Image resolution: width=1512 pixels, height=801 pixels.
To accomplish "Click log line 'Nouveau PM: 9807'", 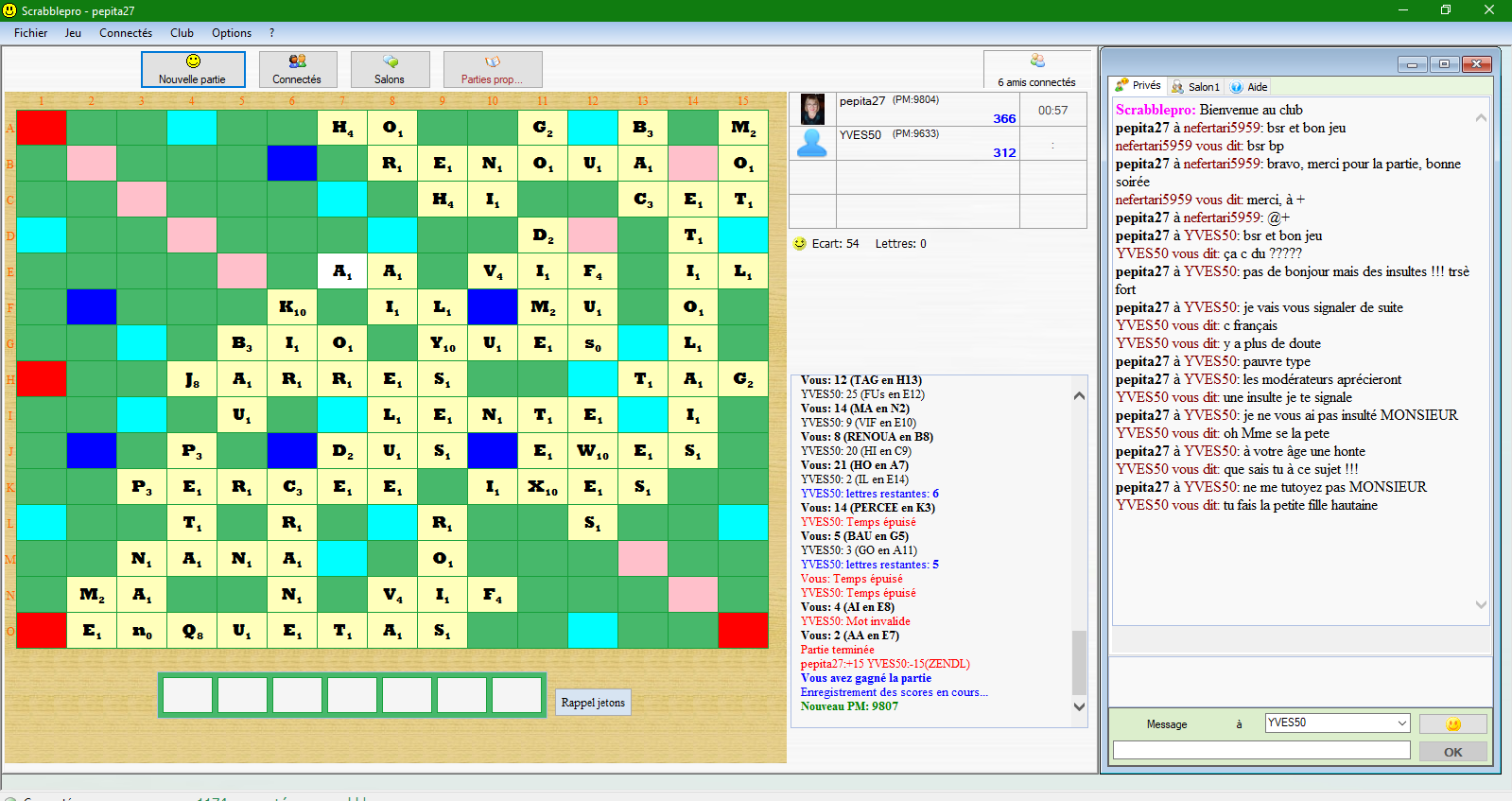I will (849, 706).
